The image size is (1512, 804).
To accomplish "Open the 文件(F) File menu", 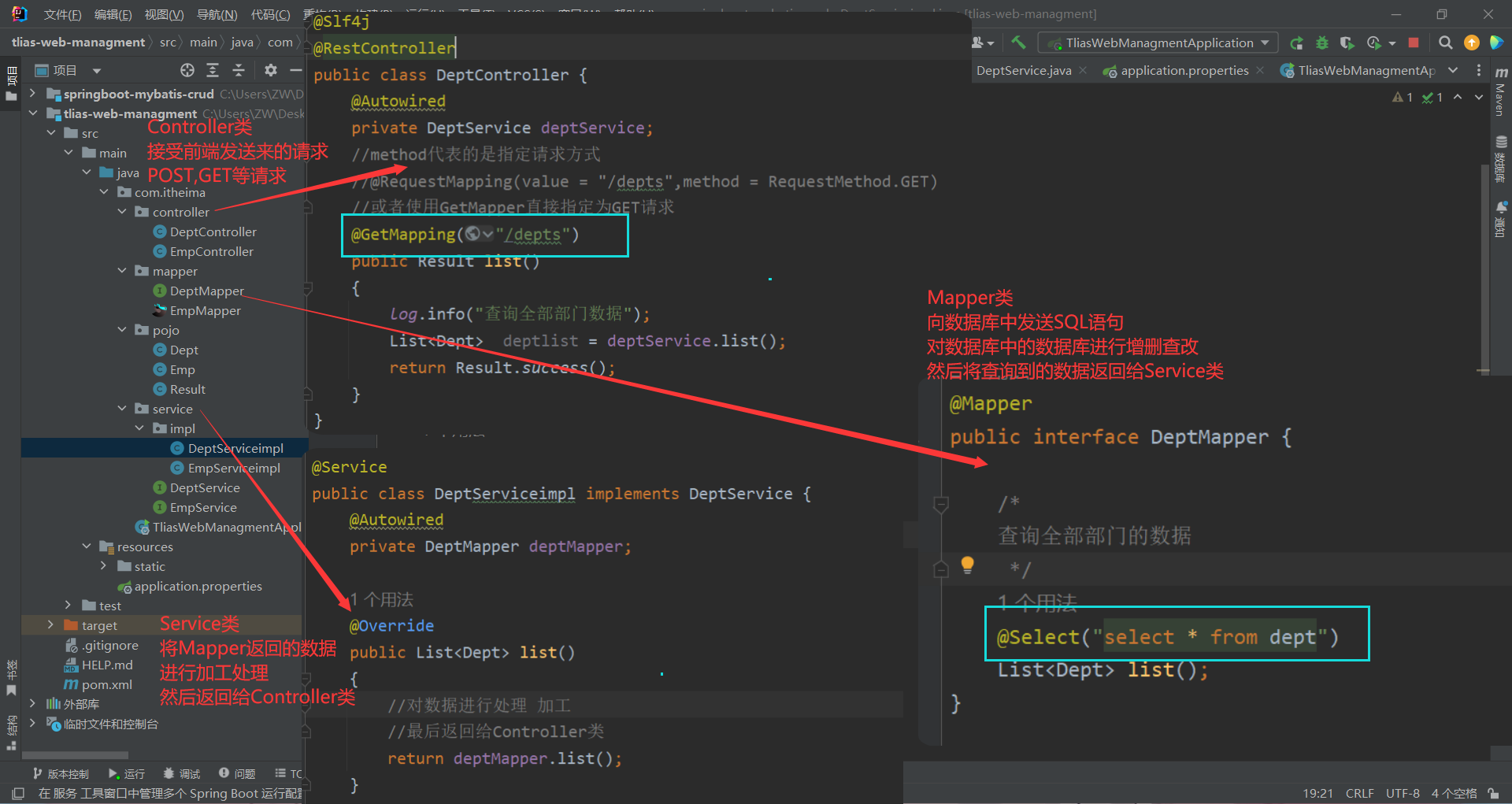I will (x=62, y=15).
